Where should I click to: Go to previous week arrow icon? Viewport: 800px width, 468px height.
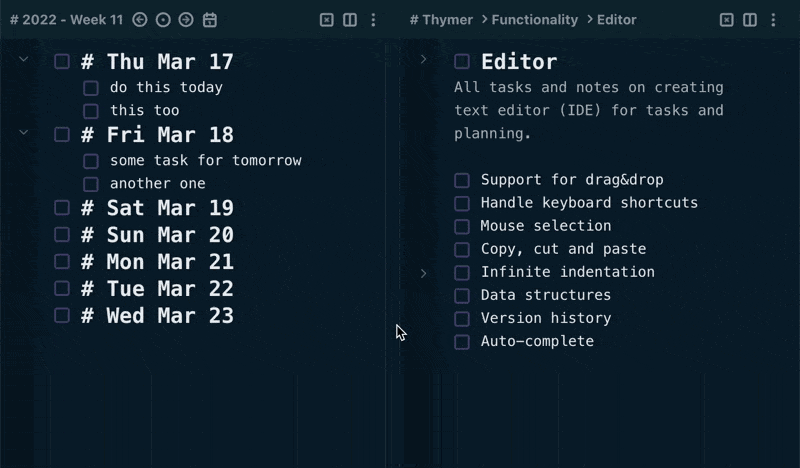[140, 20]
